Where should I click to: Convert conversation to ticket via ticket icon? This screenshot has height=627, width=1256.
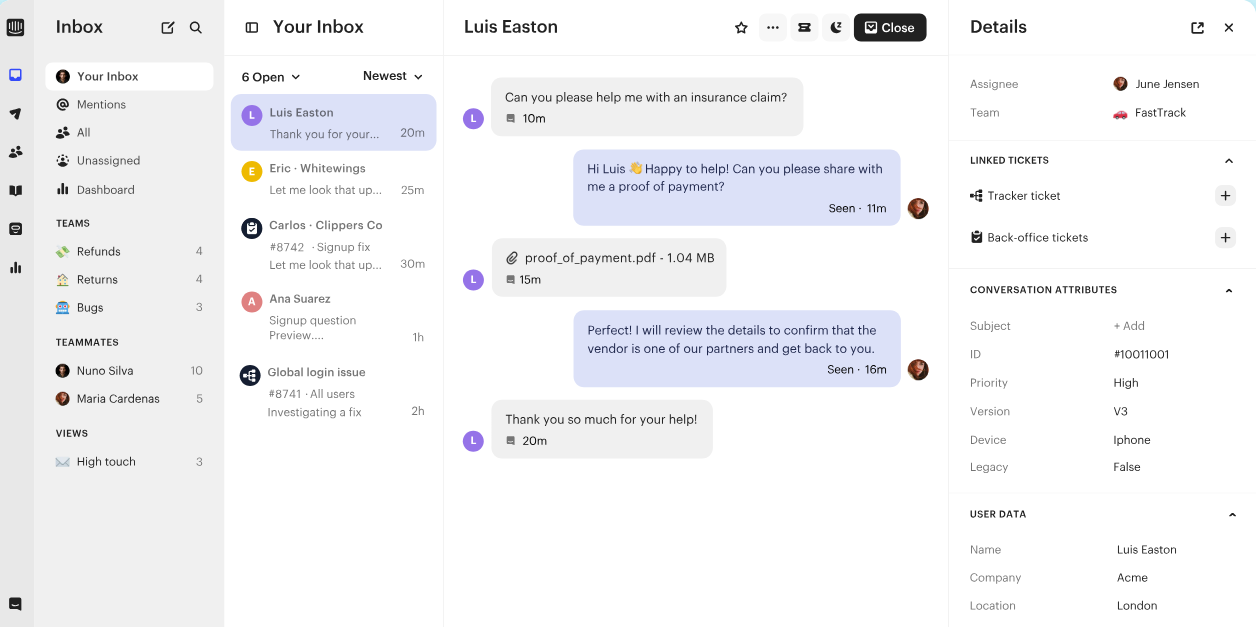(x=804, y=27)
